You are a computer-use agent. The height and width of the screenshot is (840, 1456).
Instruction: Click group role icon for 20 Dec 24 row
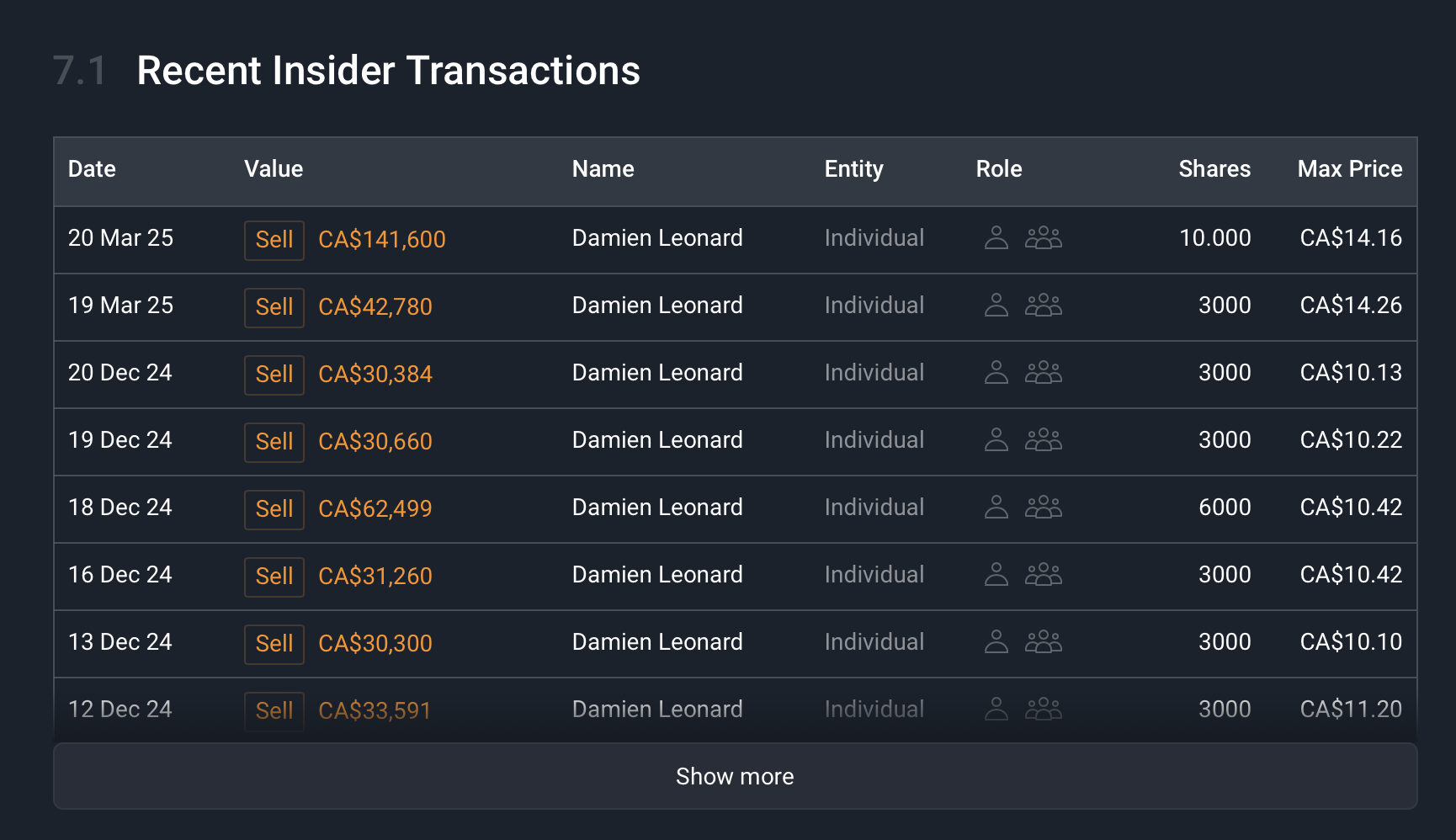coord(1044,373)
